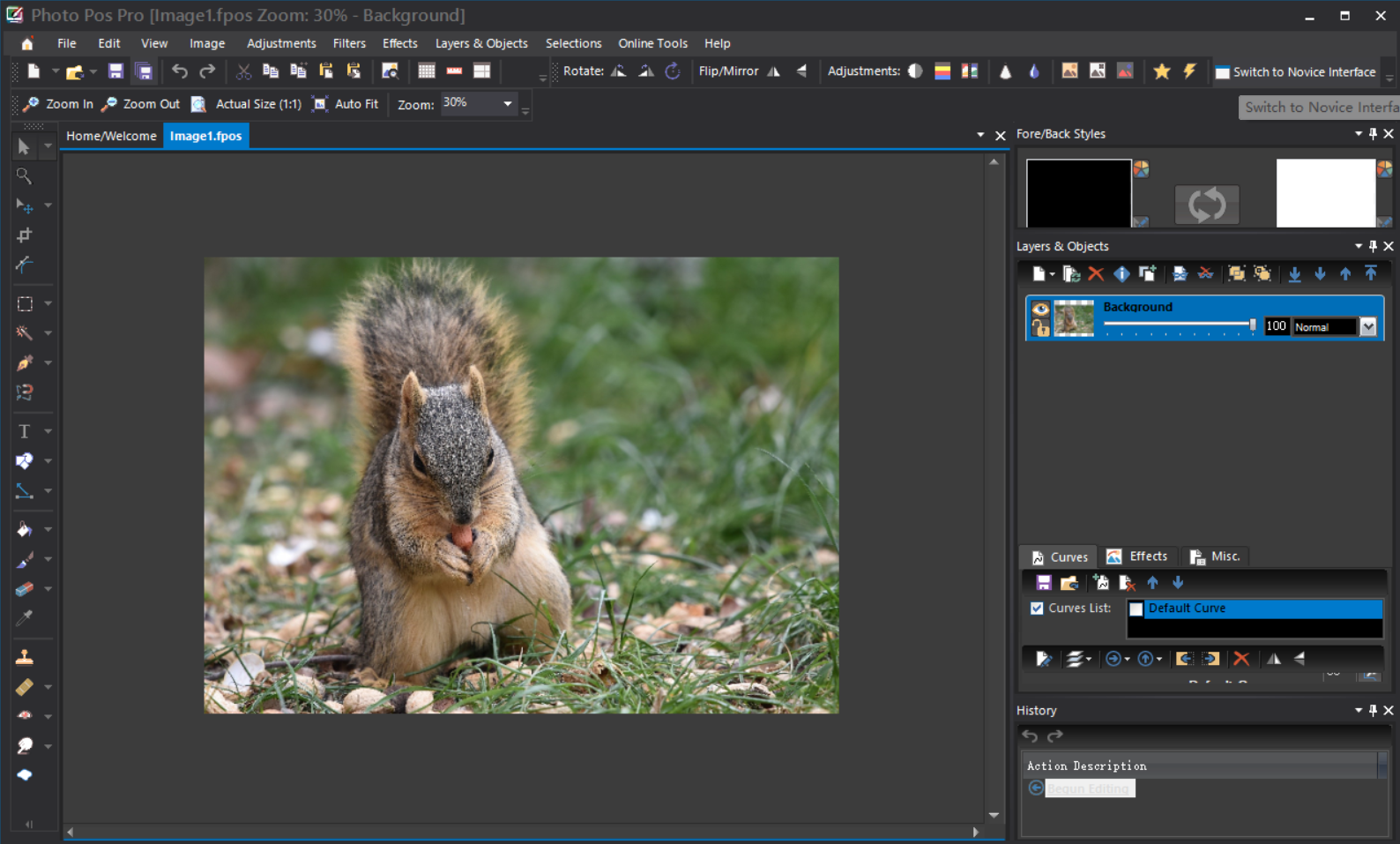This screenshot has height=844, width=1400.
Task: Open the Layers & Objects menu
Action: coord(481,43)
